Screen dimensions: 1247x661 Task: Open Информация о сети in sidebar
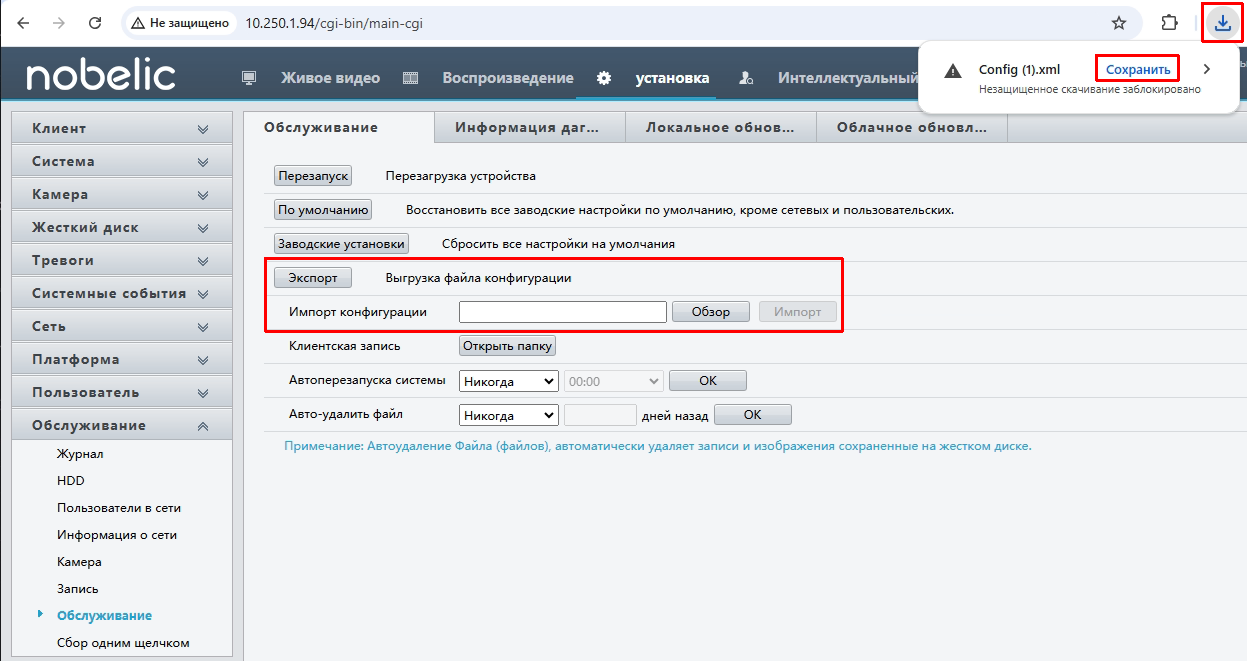117,535
